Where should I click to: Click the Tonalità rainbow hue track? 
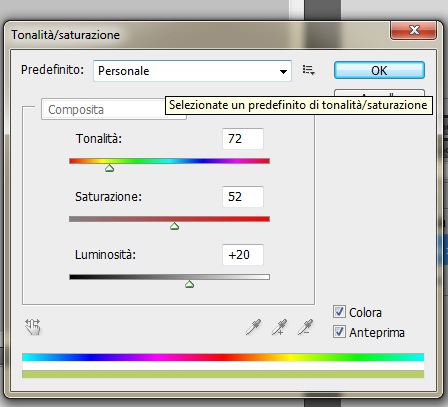click(169, 161)
